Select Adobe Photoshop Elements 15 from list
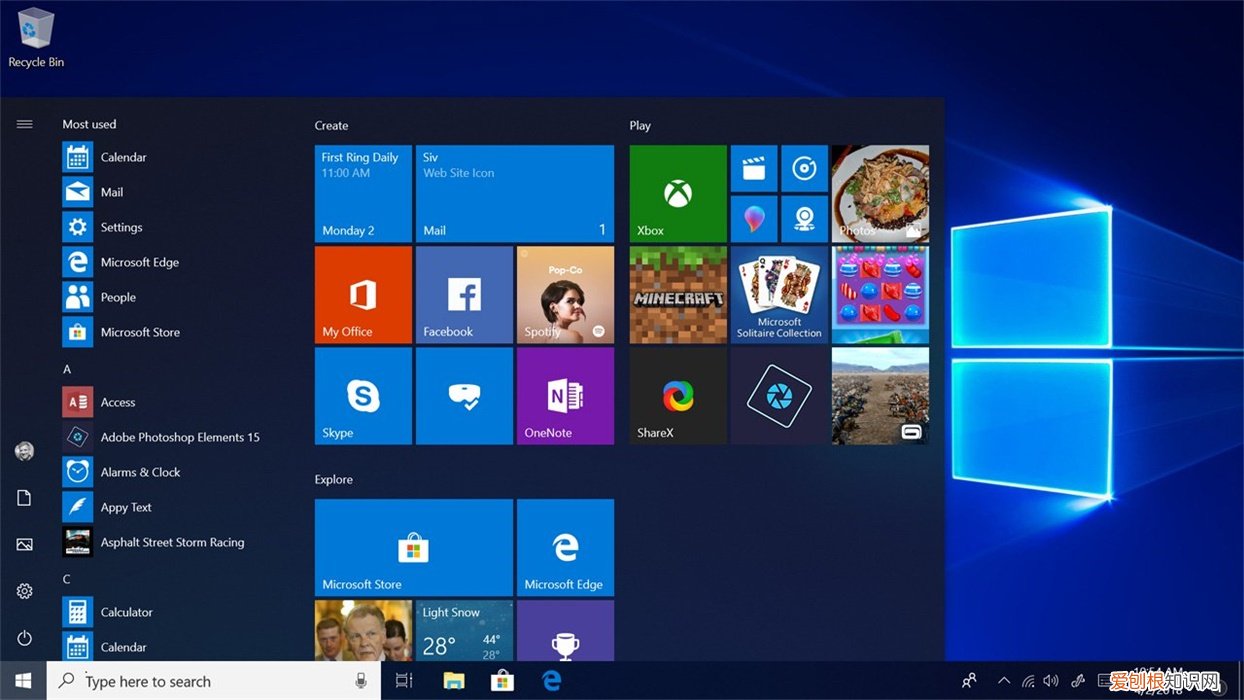 tap(179, 437)
